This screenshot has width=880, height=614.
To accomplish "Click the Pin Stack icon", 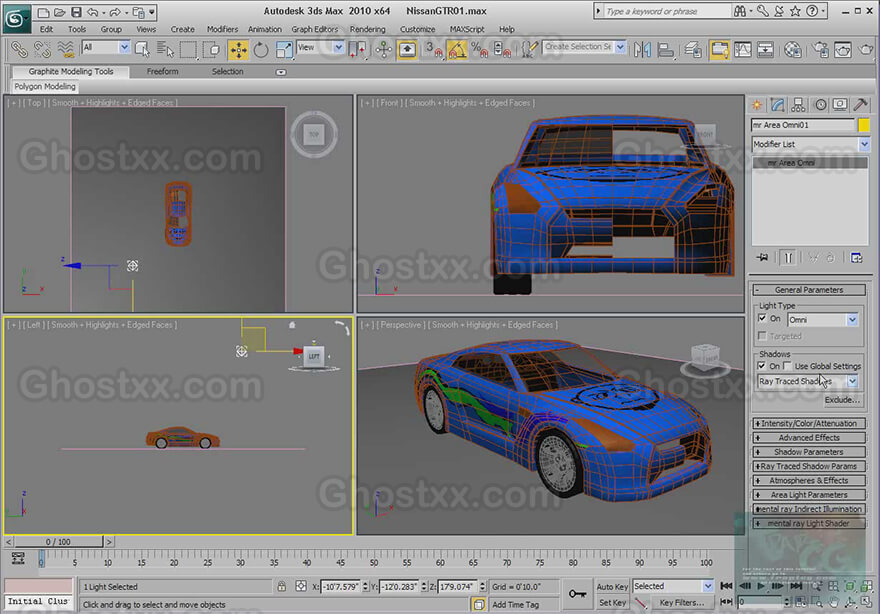I will pos(762,258).
